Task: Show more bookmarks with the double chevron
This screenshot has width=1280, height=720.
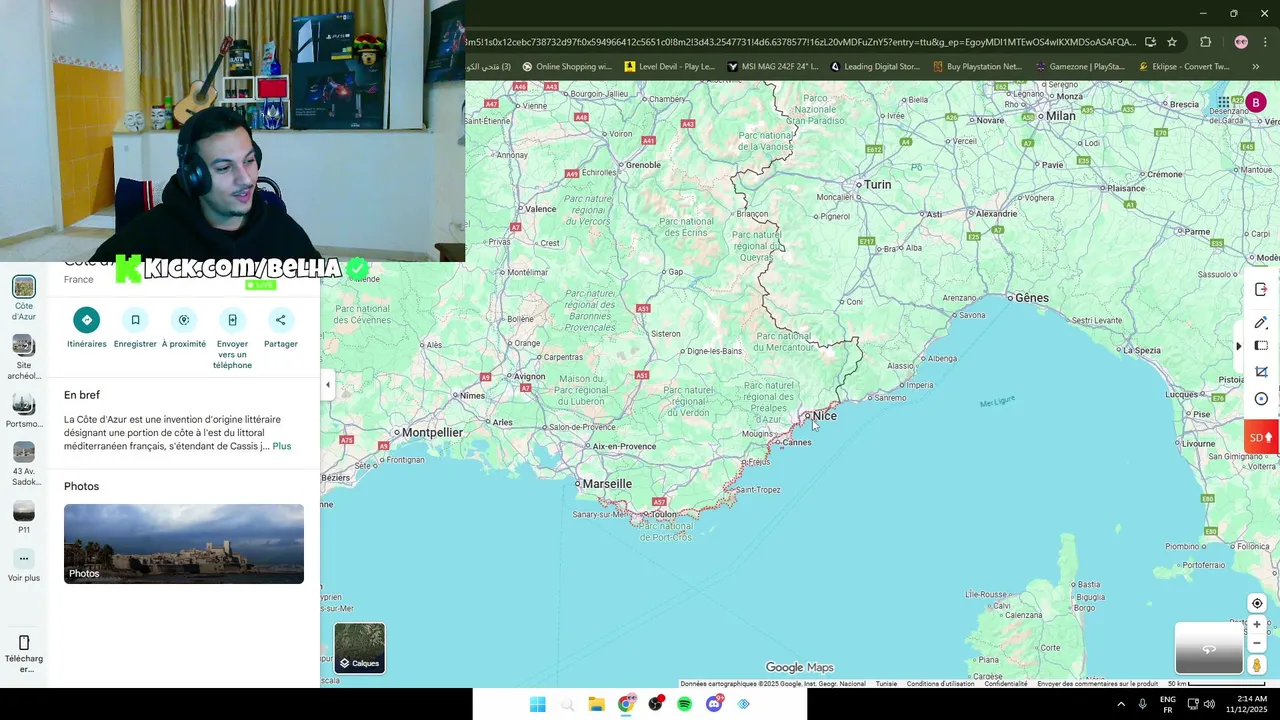Action: [x=1255, y=67]
